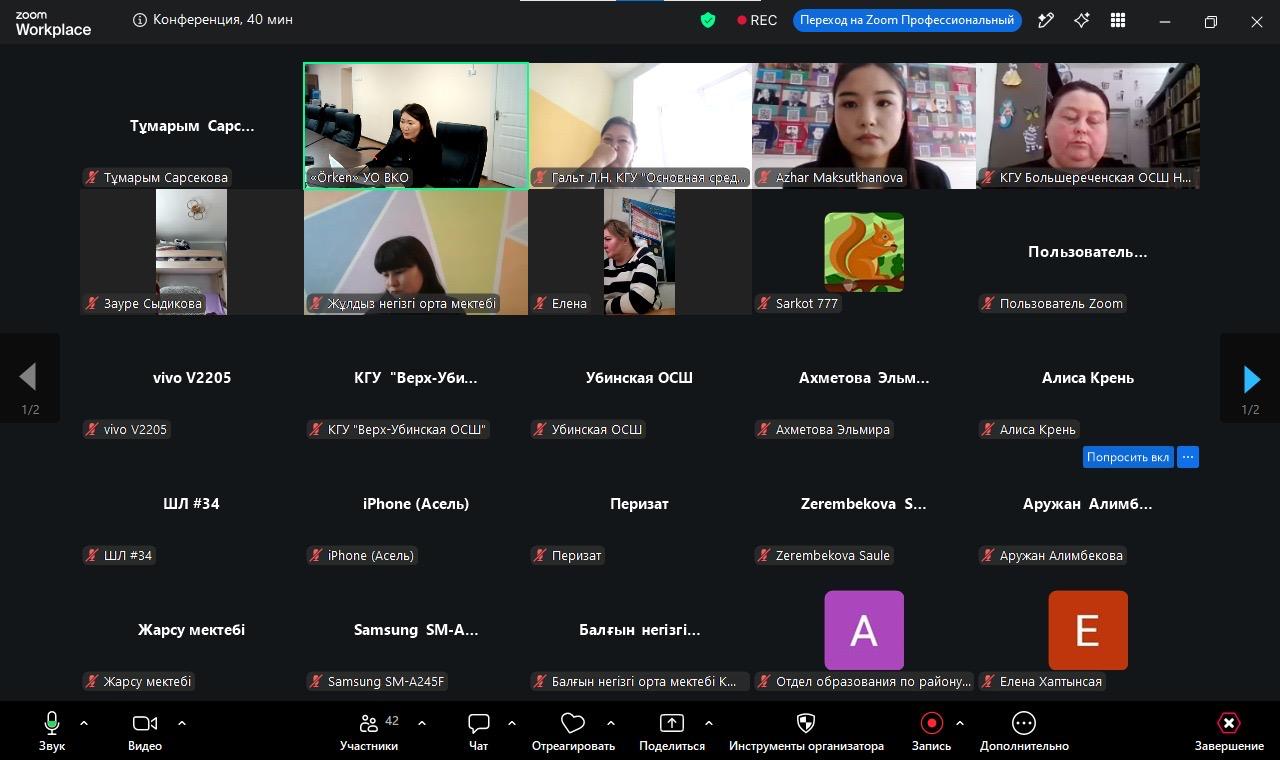The width and height of the screenshot is (1280, 760).
Task: Open the meeting info Конференция icon
Action: click(x=140, y=20)
